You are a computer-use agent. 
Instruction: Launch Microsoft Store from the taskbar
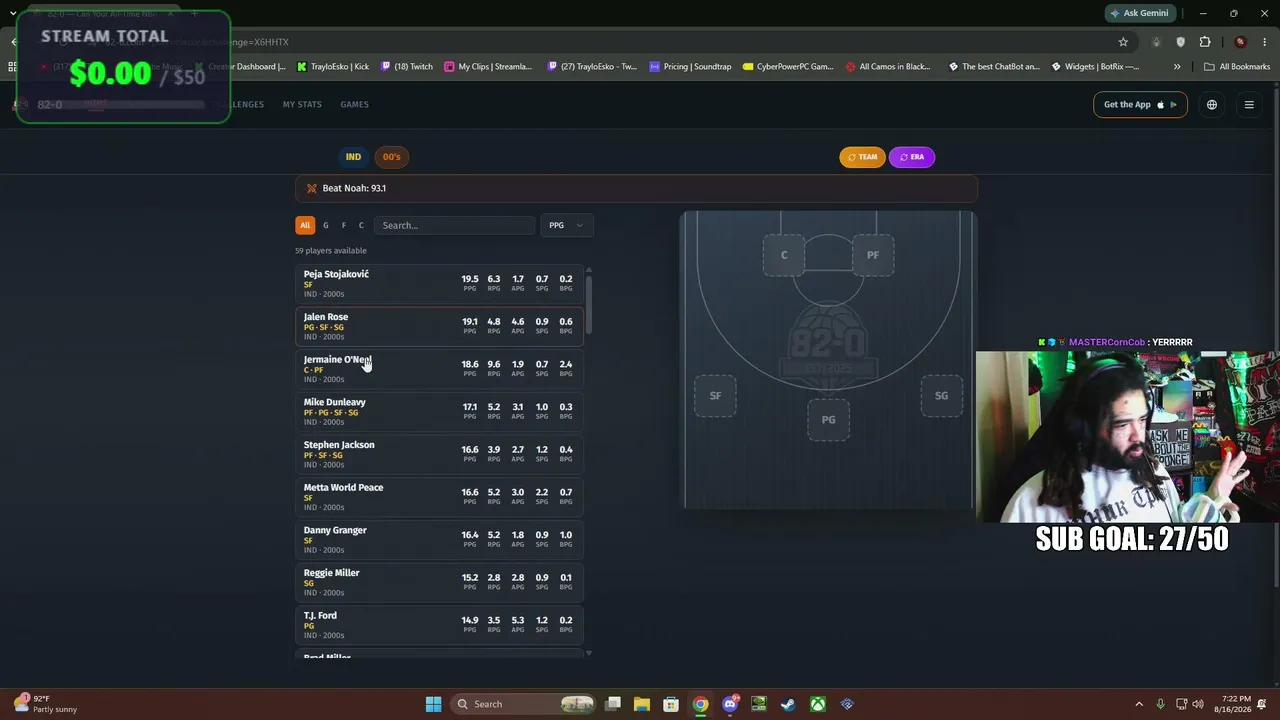[671, 704]
